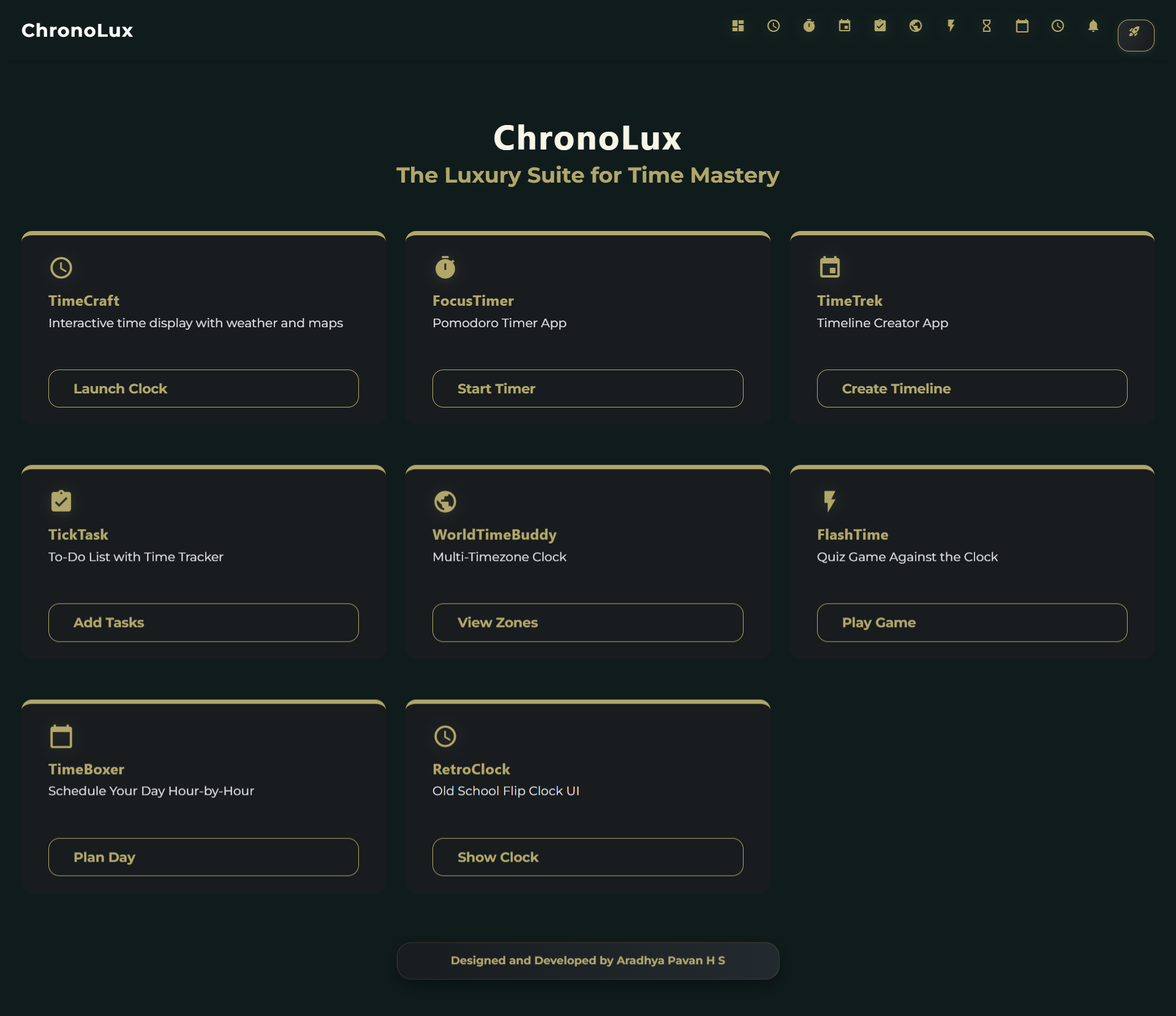Select the globe icon in top navigation
This screenshot has height=1016, width=1176.
coord(916,26)
